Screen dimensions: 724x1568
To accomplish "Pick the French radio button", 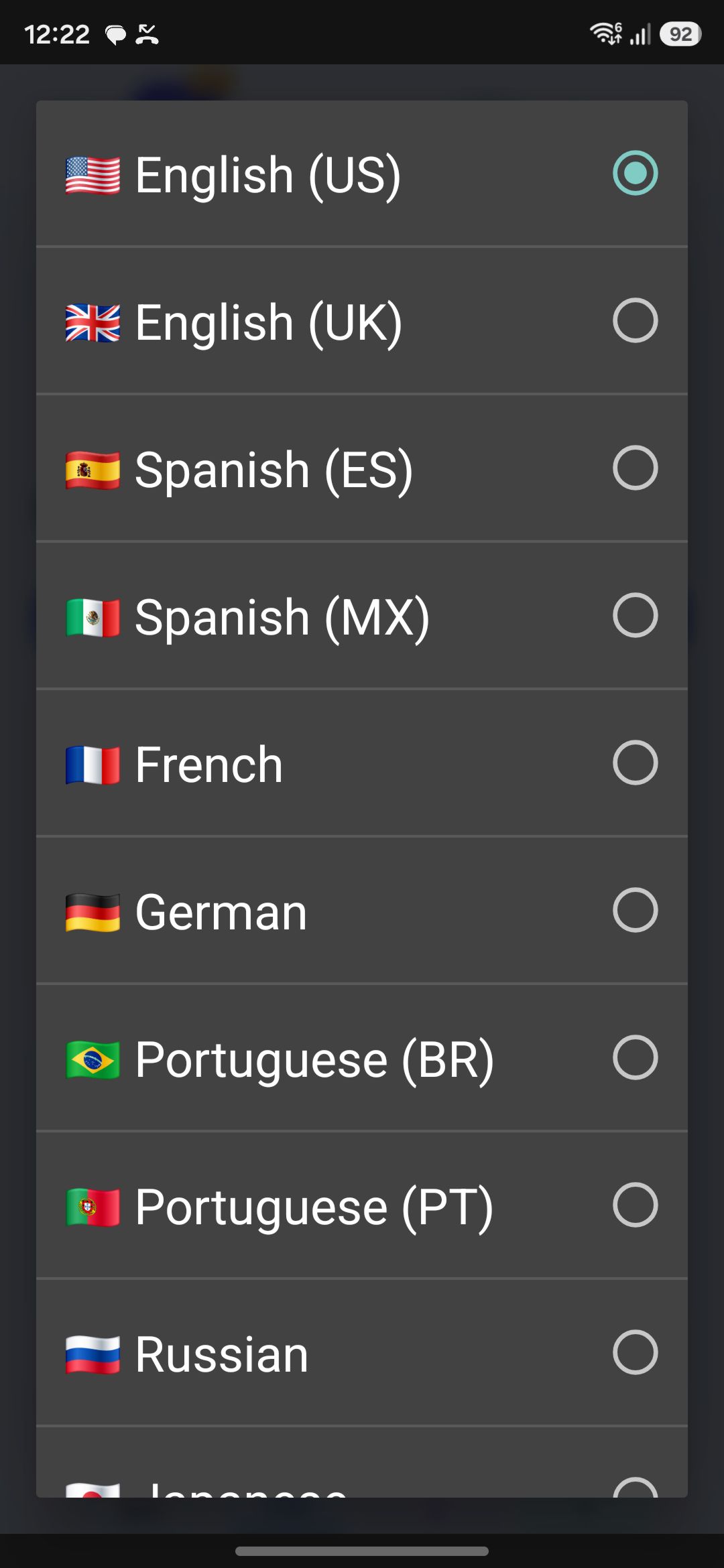I will [635, 763].
